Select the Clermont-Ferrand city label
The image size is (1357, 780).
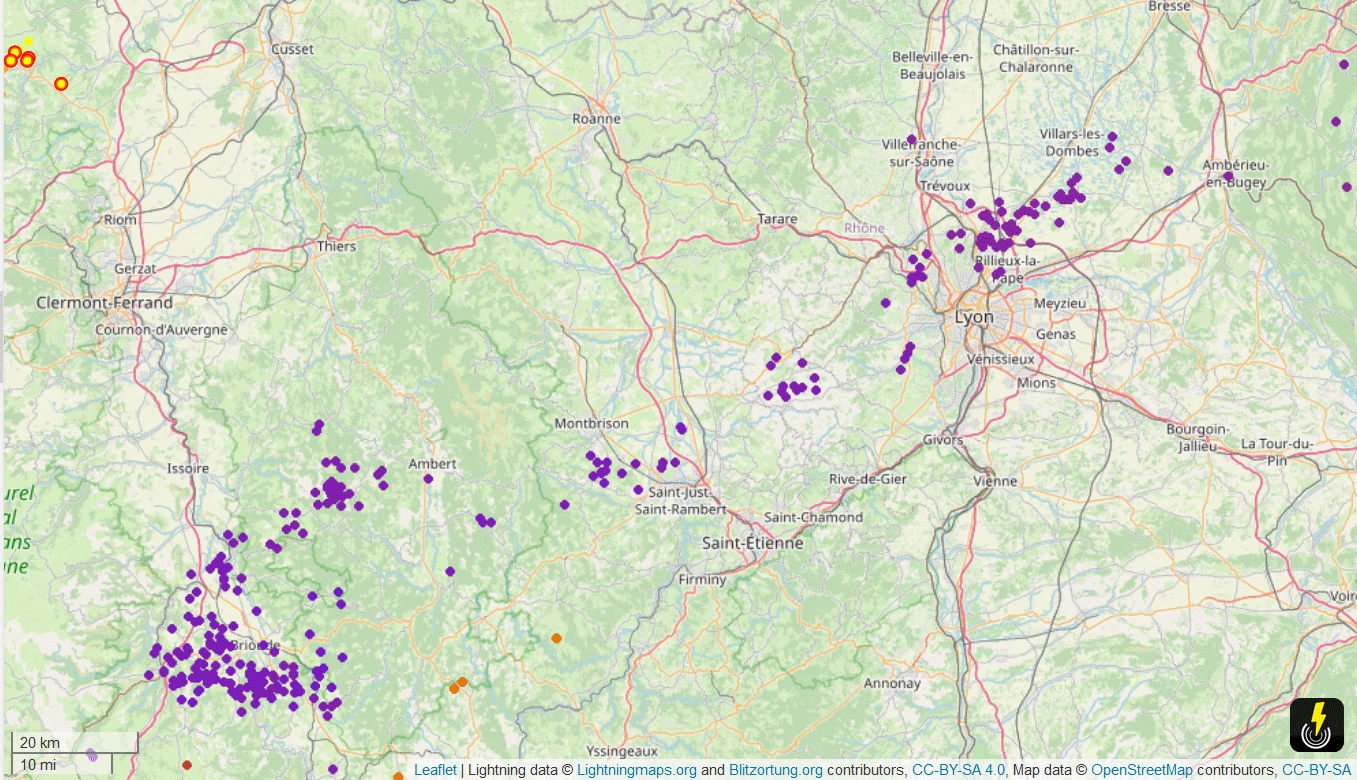(104, 302)
